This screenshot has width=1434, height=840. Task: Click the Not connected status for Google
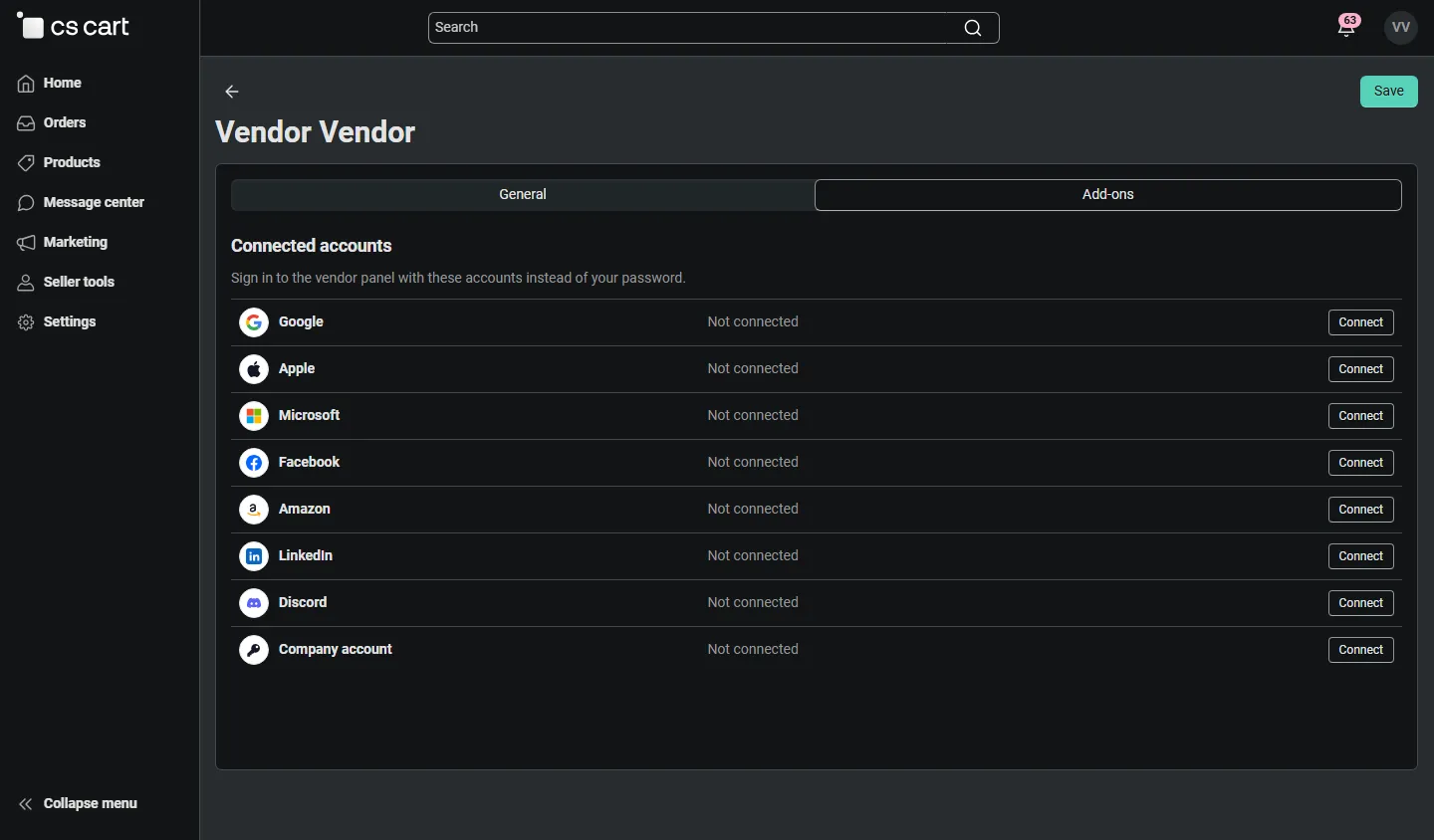click(x=753, y=322)
